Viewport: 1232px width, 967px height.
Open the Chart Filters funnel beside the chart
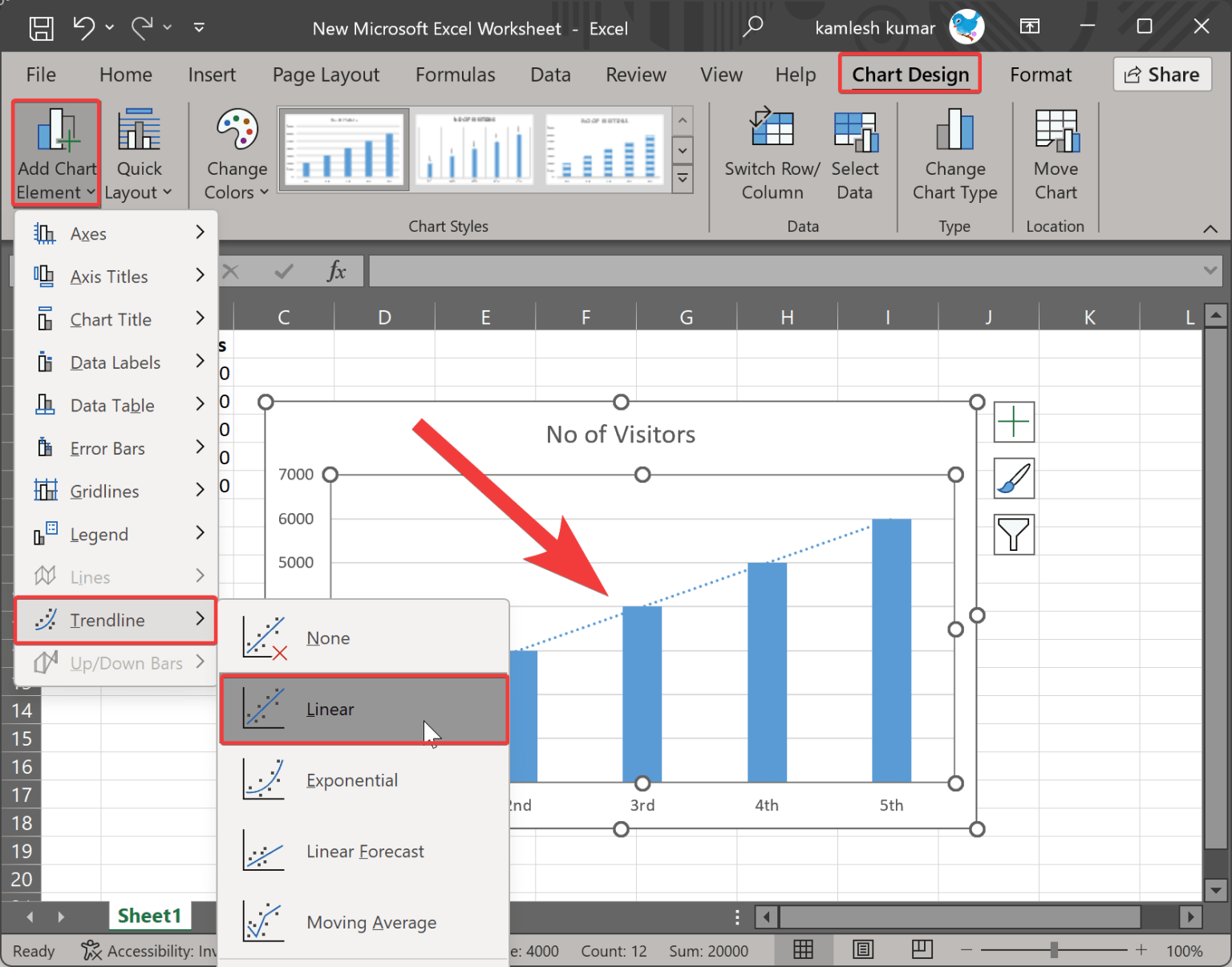[1013, 534]
